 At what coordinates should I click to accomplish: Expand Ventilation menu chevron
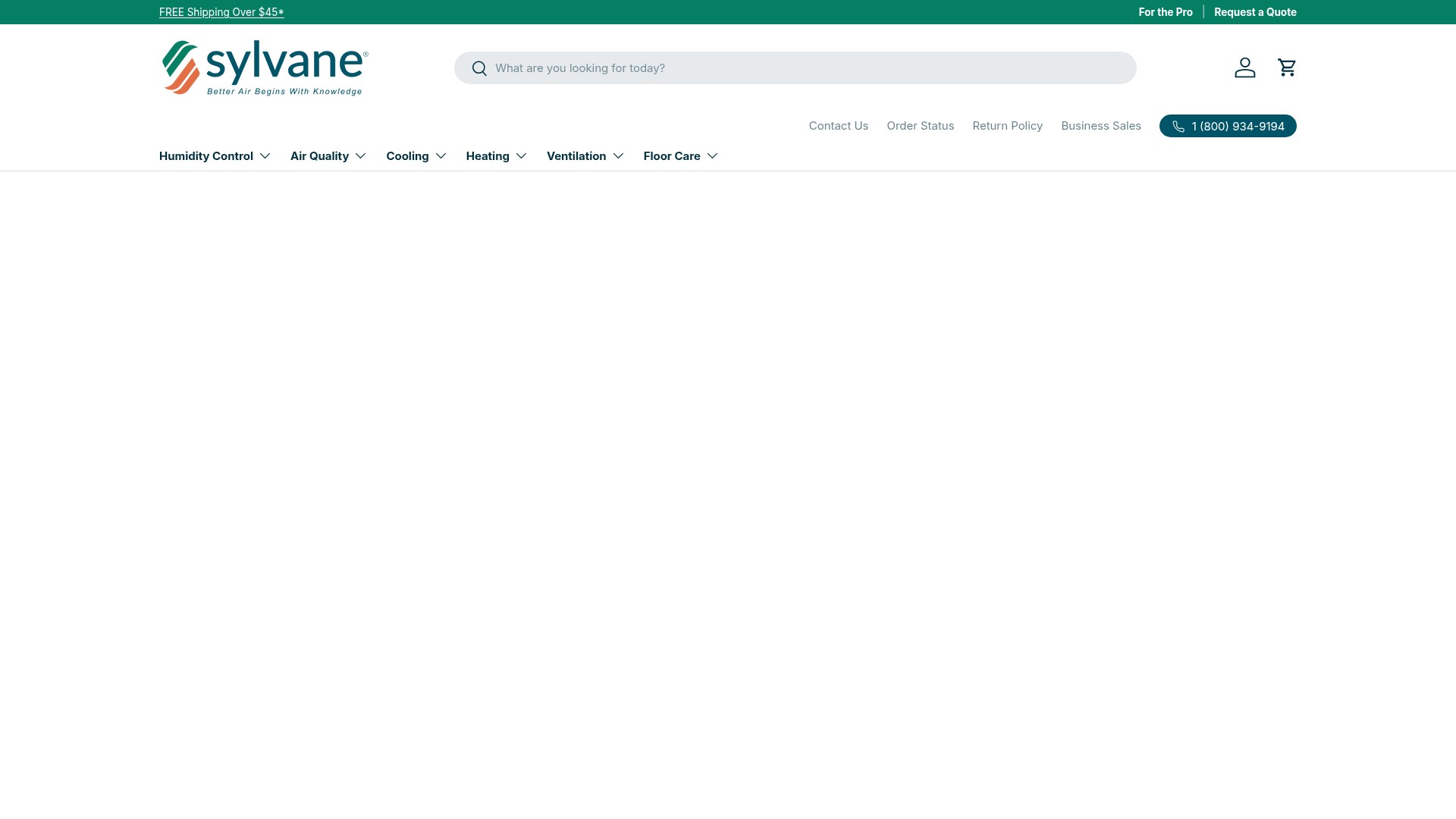(x=618, y=156)
